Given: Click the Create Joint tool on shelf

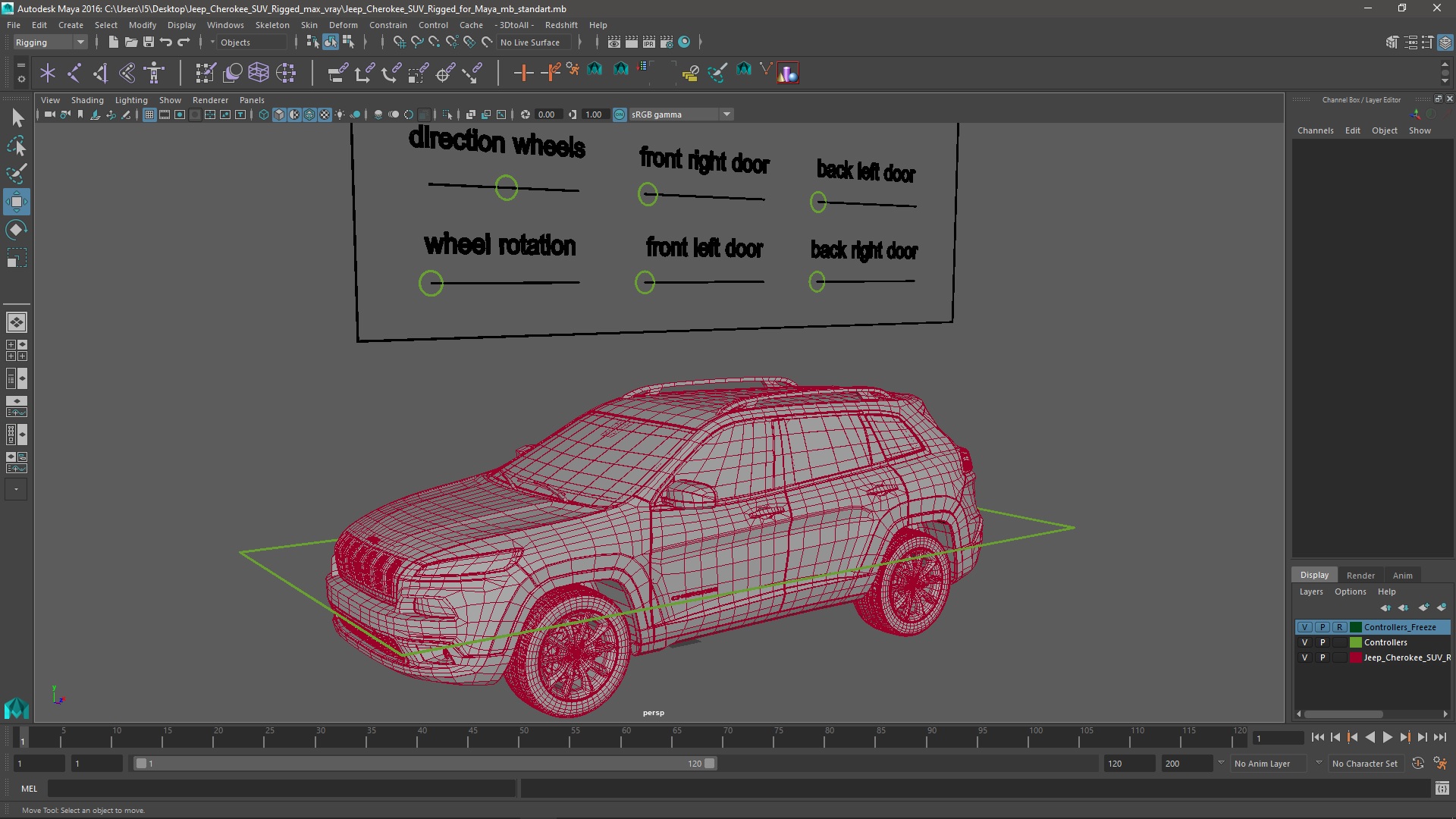Looking at the screenshot, I should pyautogui.click(x=74, y=73).
